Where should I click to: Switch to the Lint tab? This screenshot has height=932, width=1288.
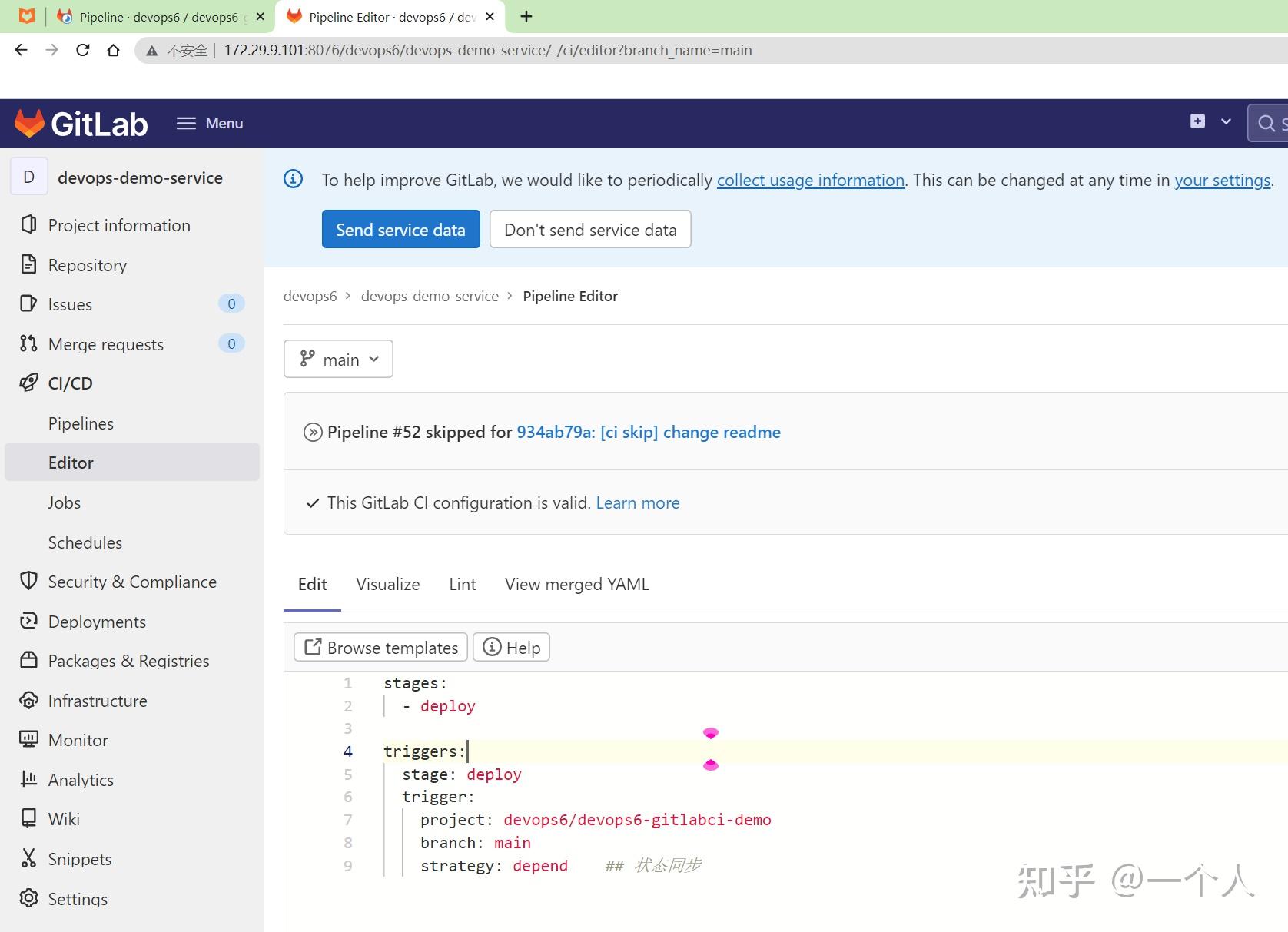(x=462, y=584)
